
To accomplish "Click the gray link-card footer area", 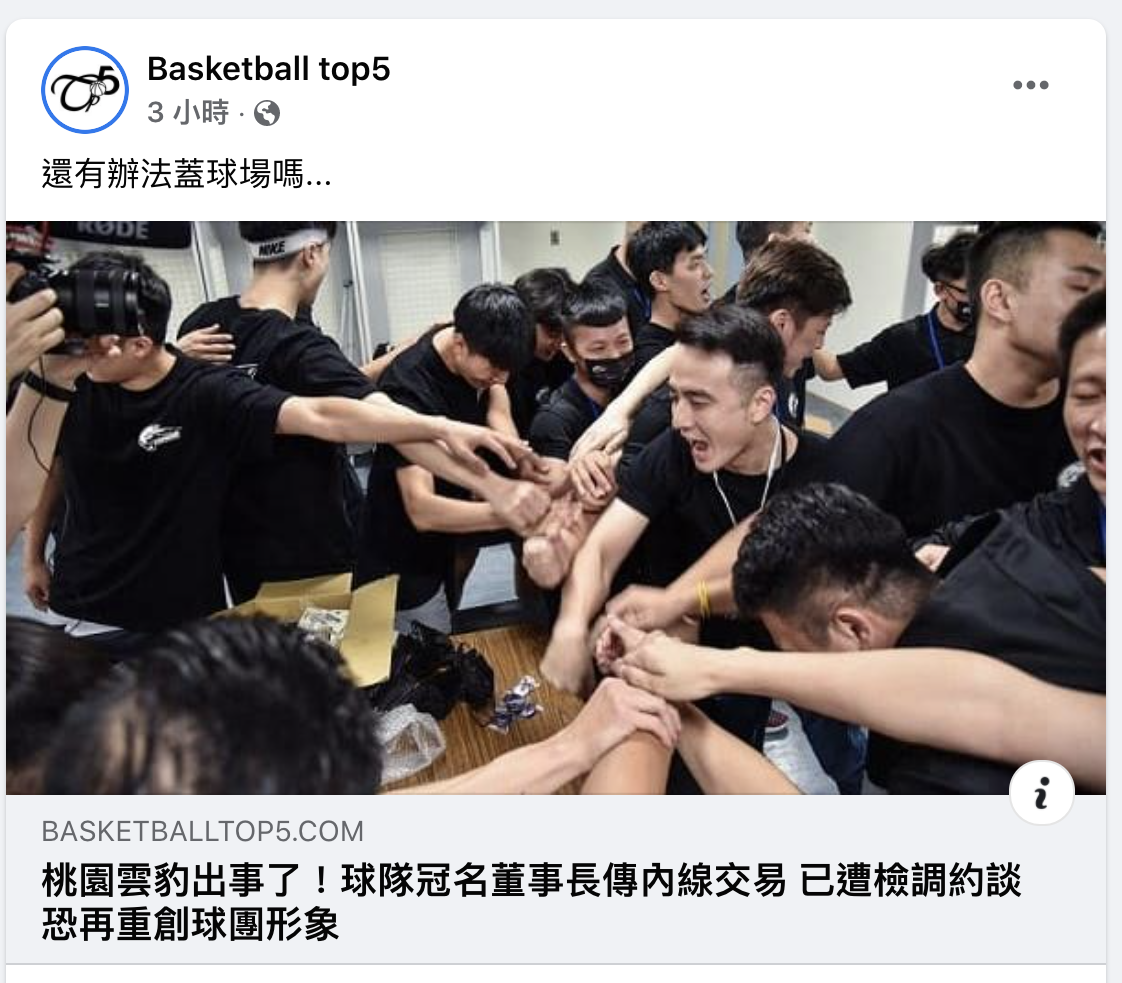I will point(556,879).
